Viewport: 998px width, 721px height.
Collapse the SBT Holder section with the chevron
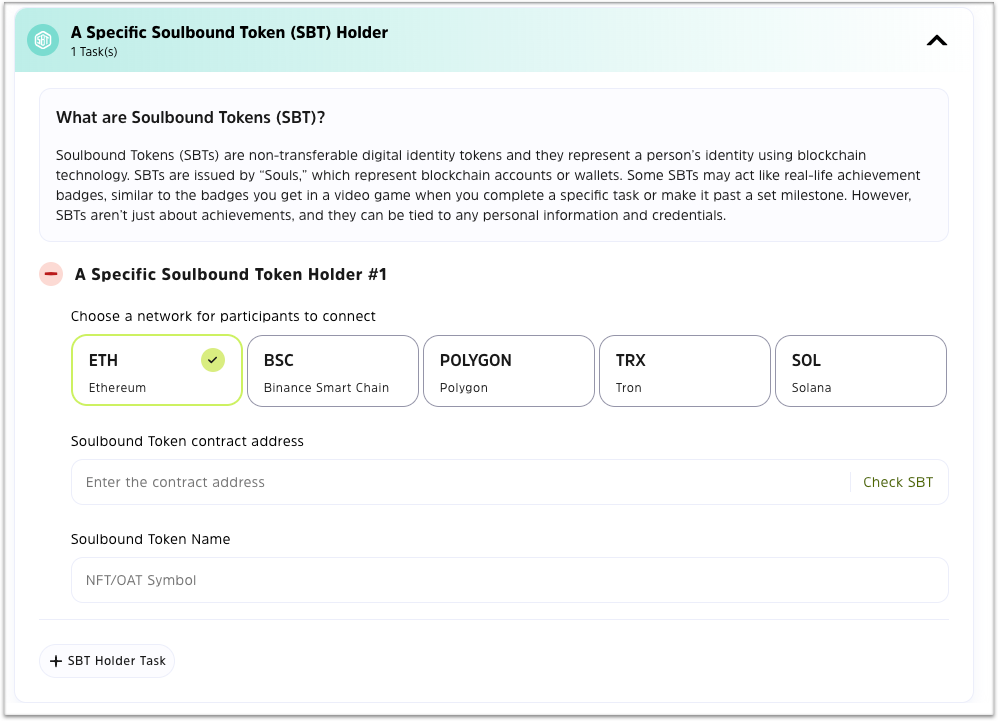point(936,41)
